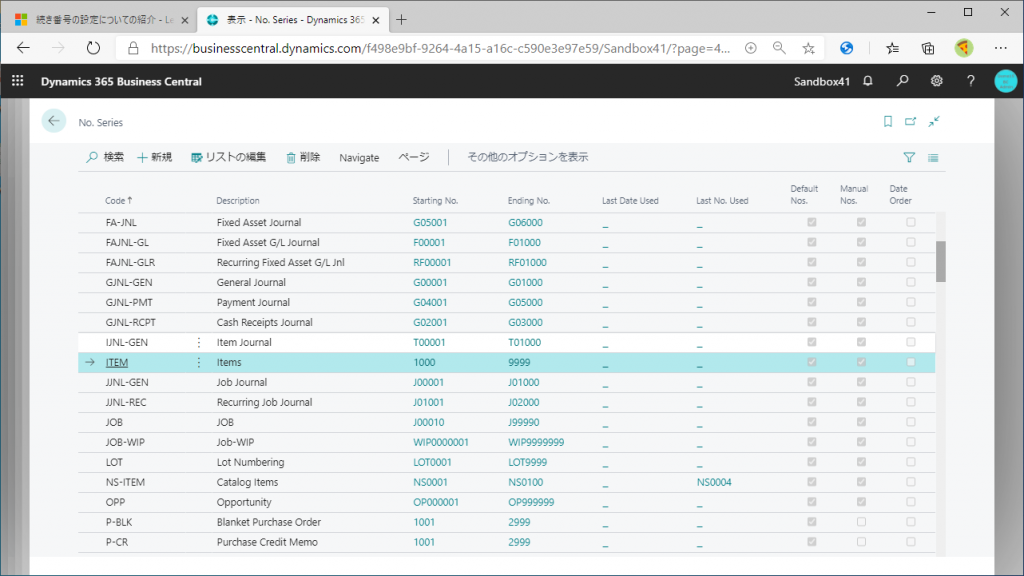
Task: Toggle Default Nos. checkbox for FA-JNL row
Action: pyautogui.click(x=812, y=222)
